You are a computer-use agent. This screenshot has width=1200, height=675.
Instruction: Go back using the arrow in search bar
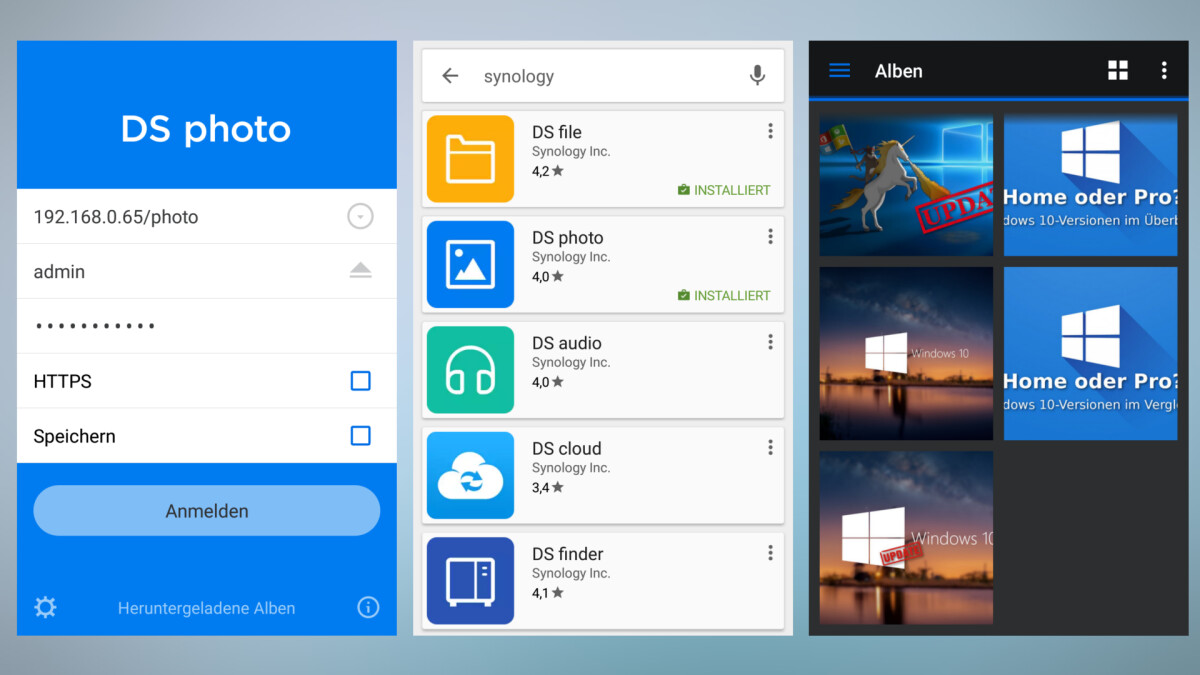449,75
